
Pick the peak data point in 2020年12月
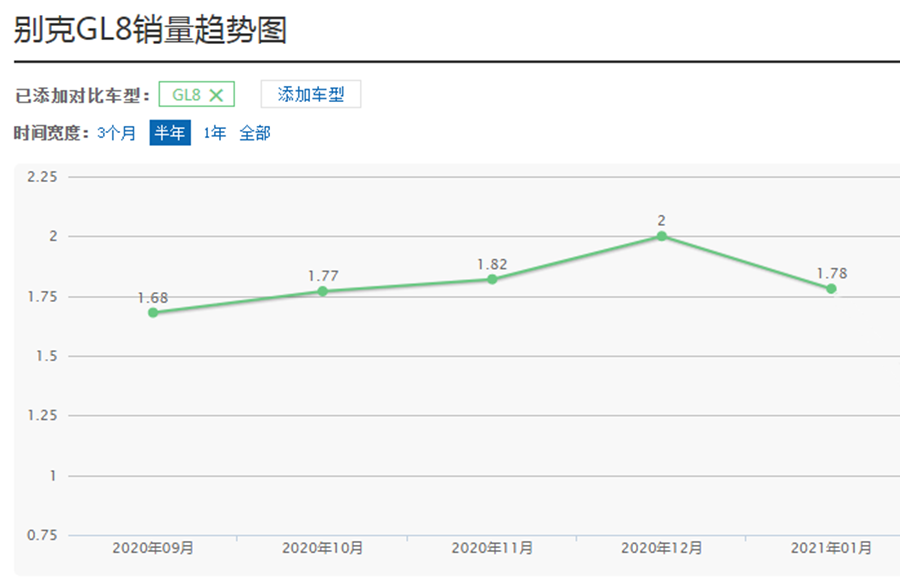(662, 236)
